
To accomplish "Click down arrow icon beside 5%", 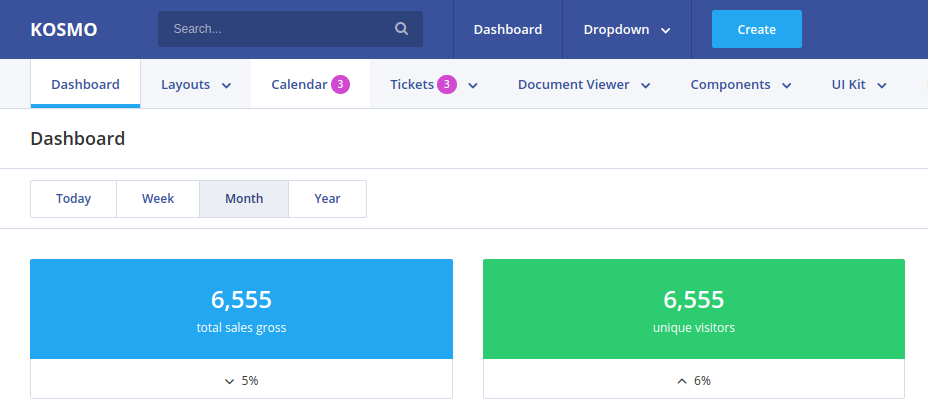I will 230,381.
